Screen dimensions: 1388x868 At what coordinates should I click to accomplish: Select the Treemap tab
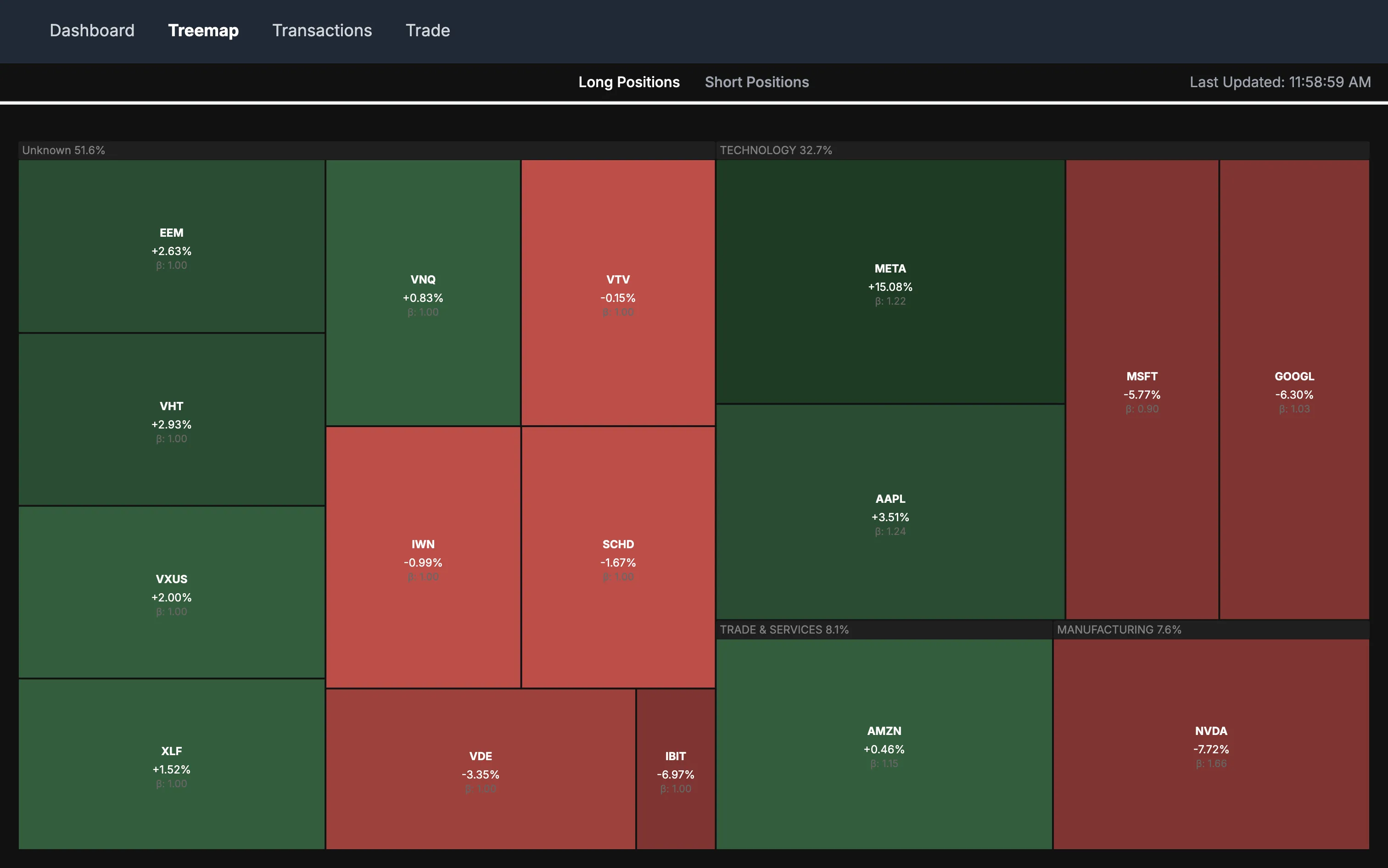203,30
